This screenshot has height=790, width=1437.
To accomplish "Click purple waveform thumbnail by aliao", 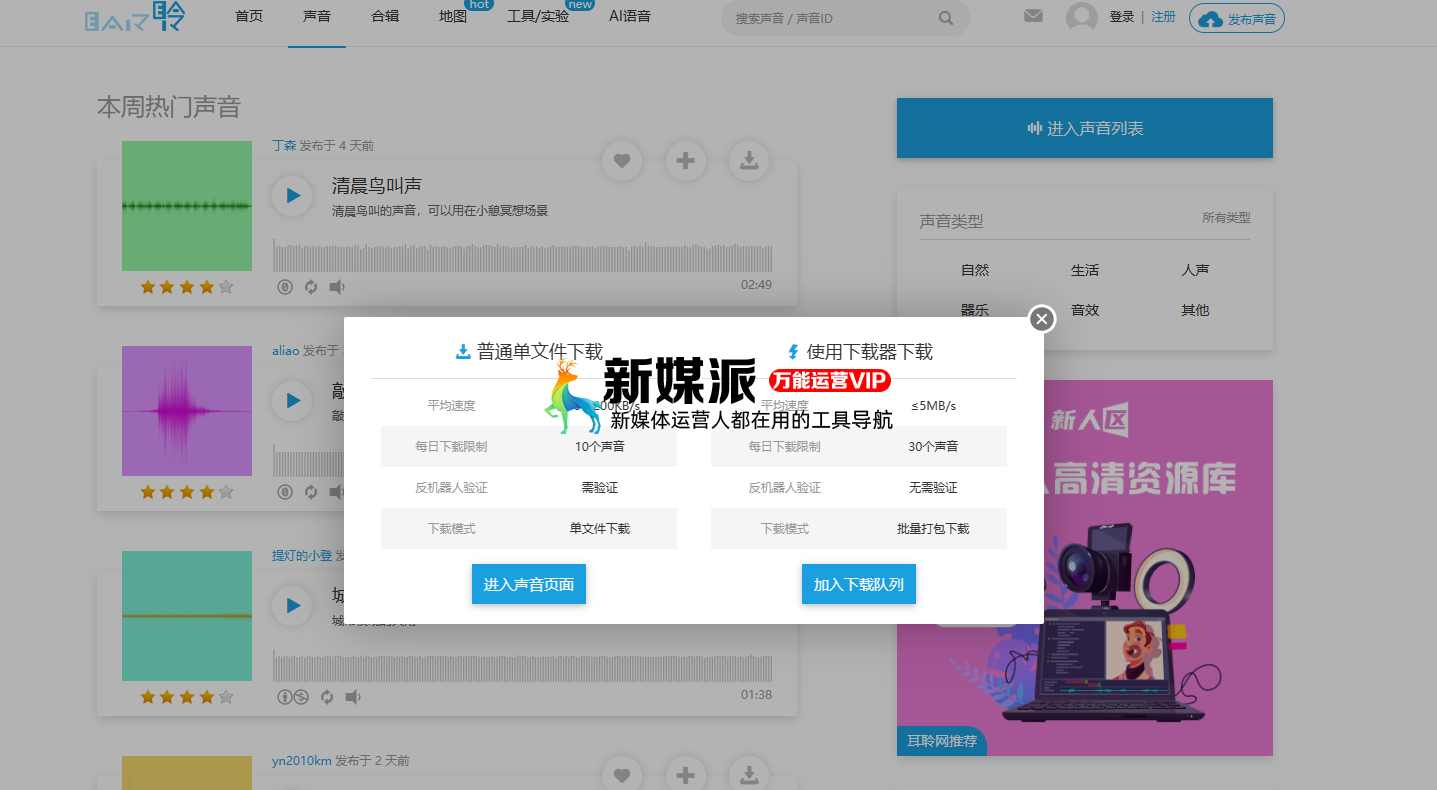I will tap(187, 411).
